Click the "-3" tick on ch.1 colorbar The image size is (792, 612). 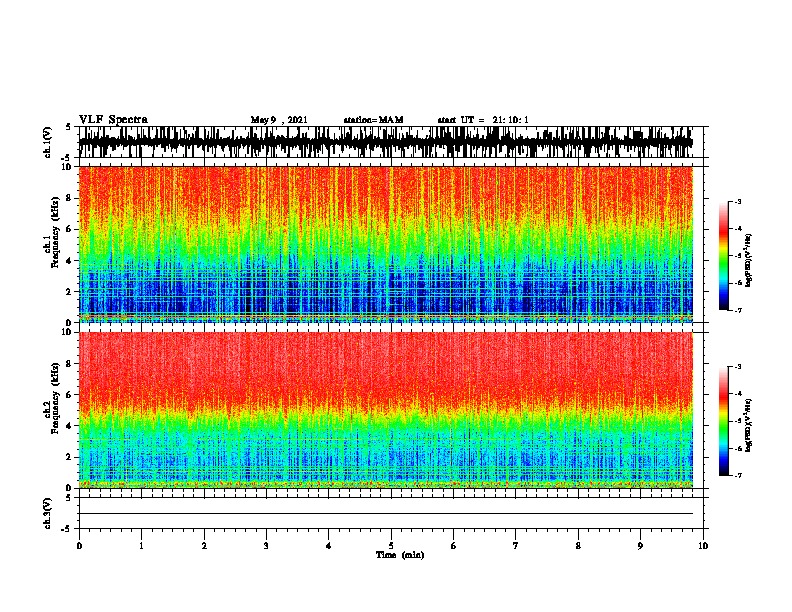[738, 201]
